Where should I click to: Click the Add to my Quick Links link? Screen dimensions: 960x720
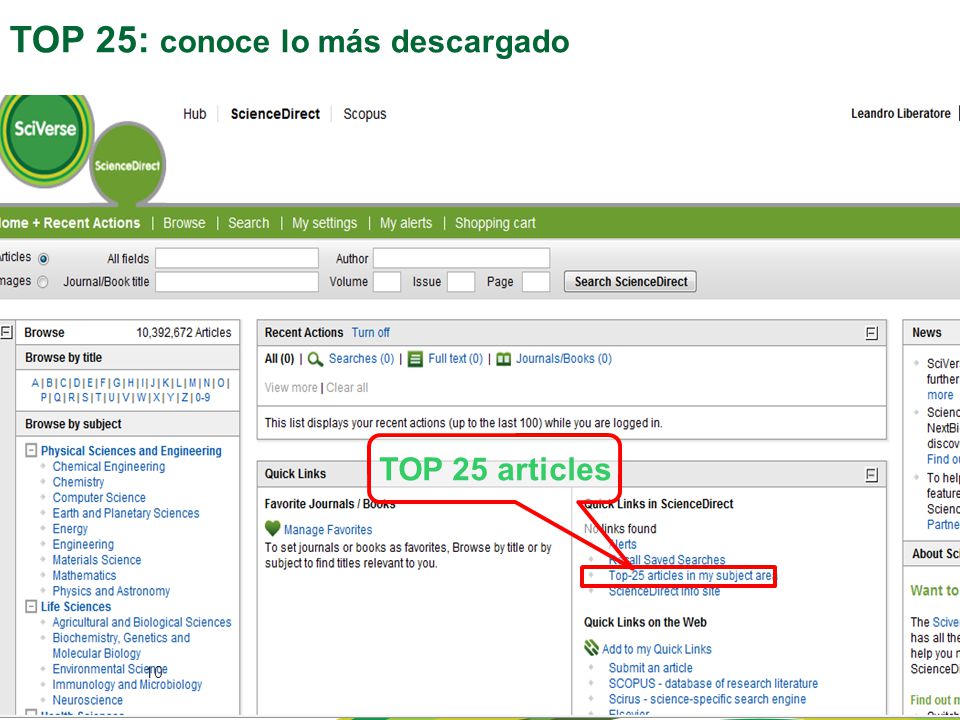(x=656, y=649)
